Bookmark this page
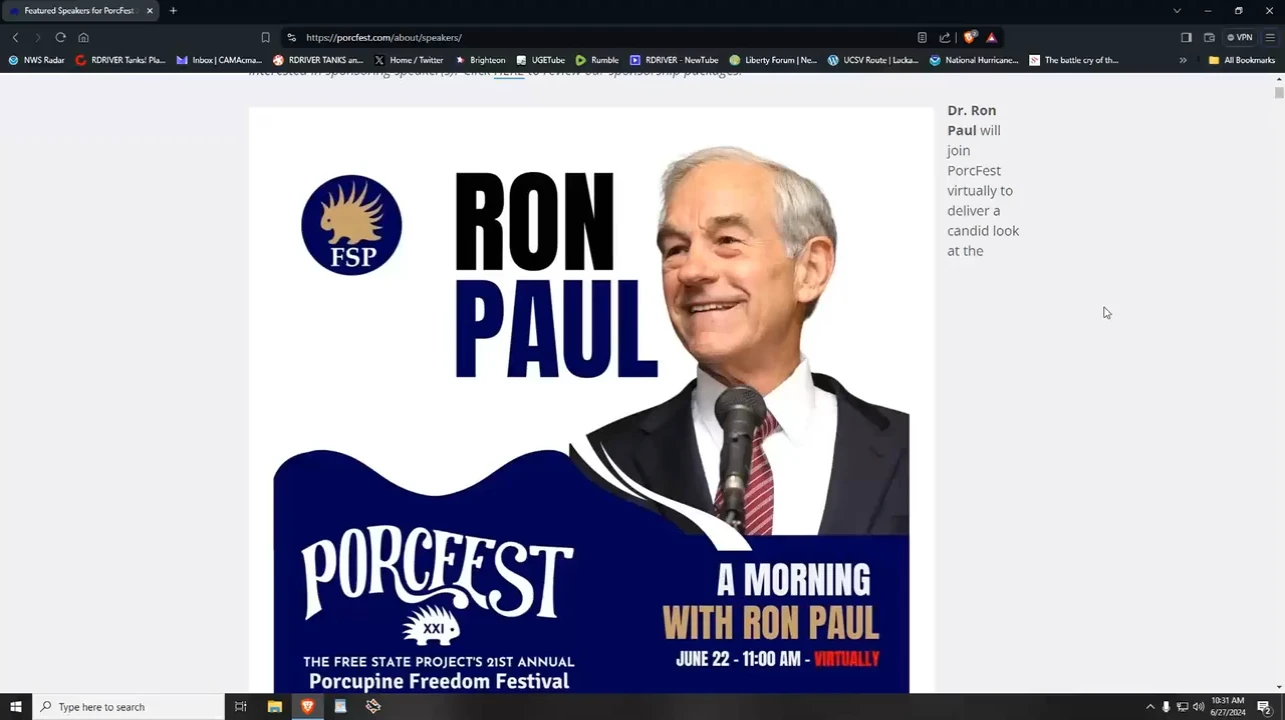The width and height of the screenshot is (1285, 720). click(x=265, y=37)
